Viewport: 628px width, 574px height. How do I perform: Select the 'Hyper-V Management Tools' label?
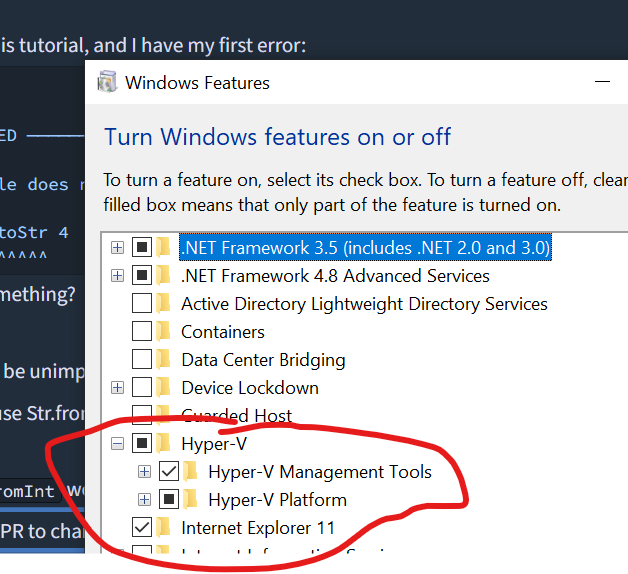pyautogui.click(x=320, y=472)
